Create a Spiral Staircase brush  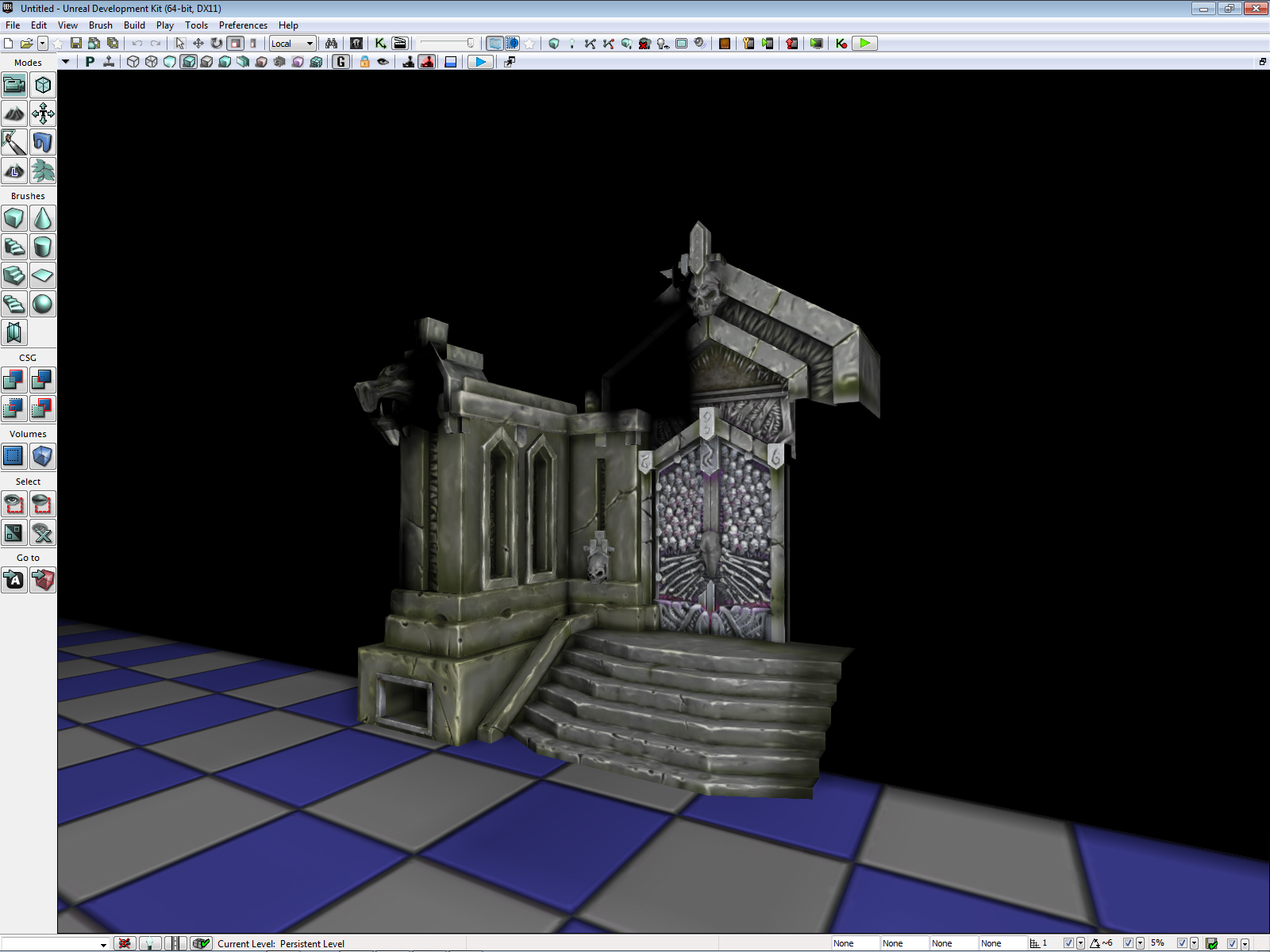[x=14, y=304]
